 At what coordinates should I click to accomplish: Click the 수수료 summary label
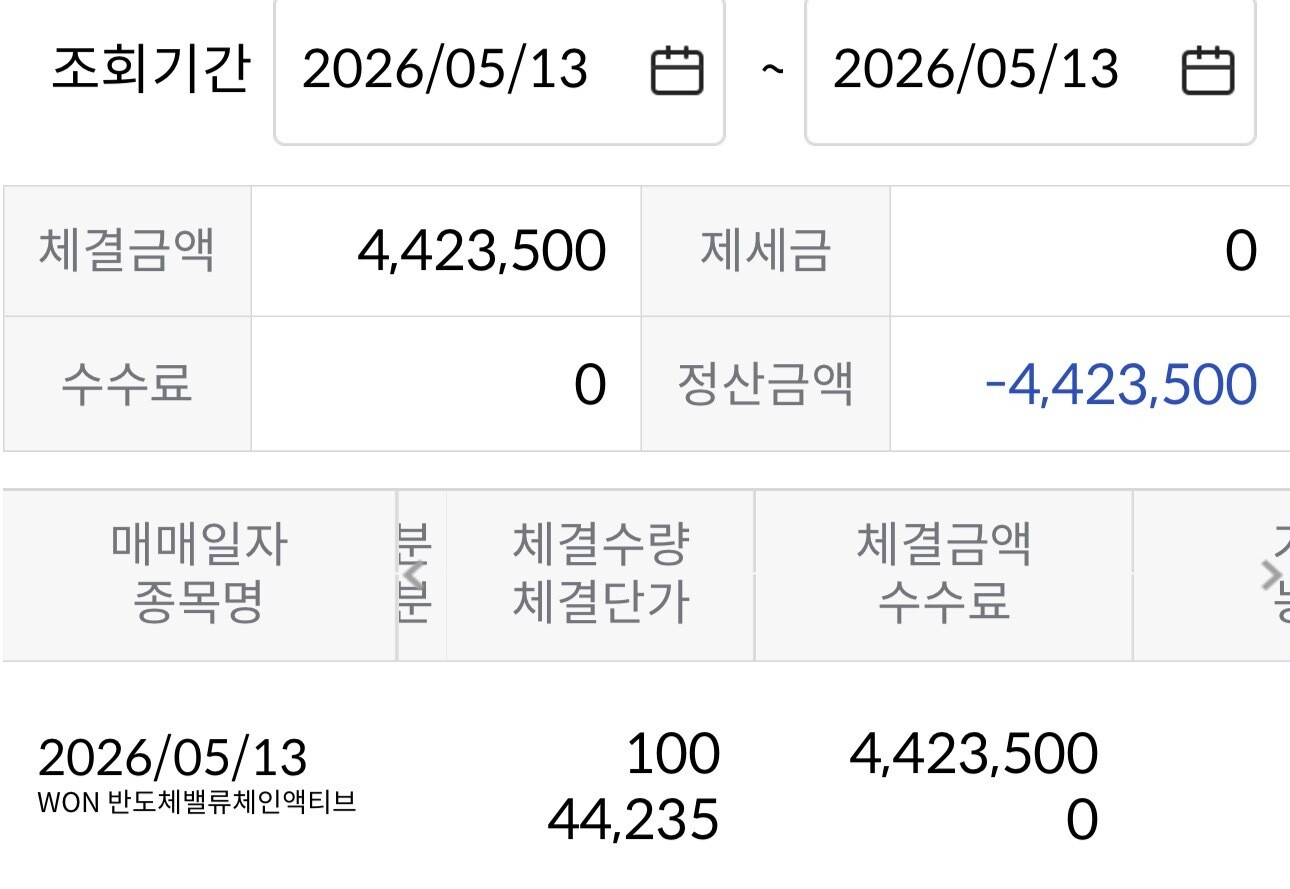point(127,384)
